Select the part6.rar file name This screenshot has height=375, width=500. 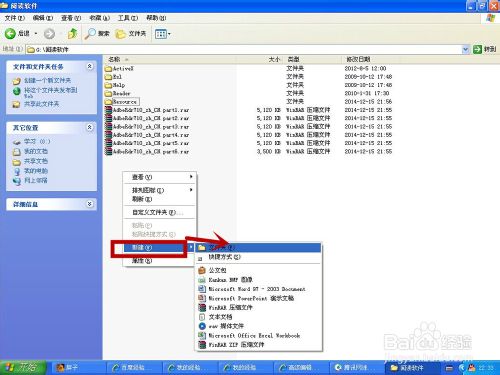pyautogui.click(x=151, y=151)
